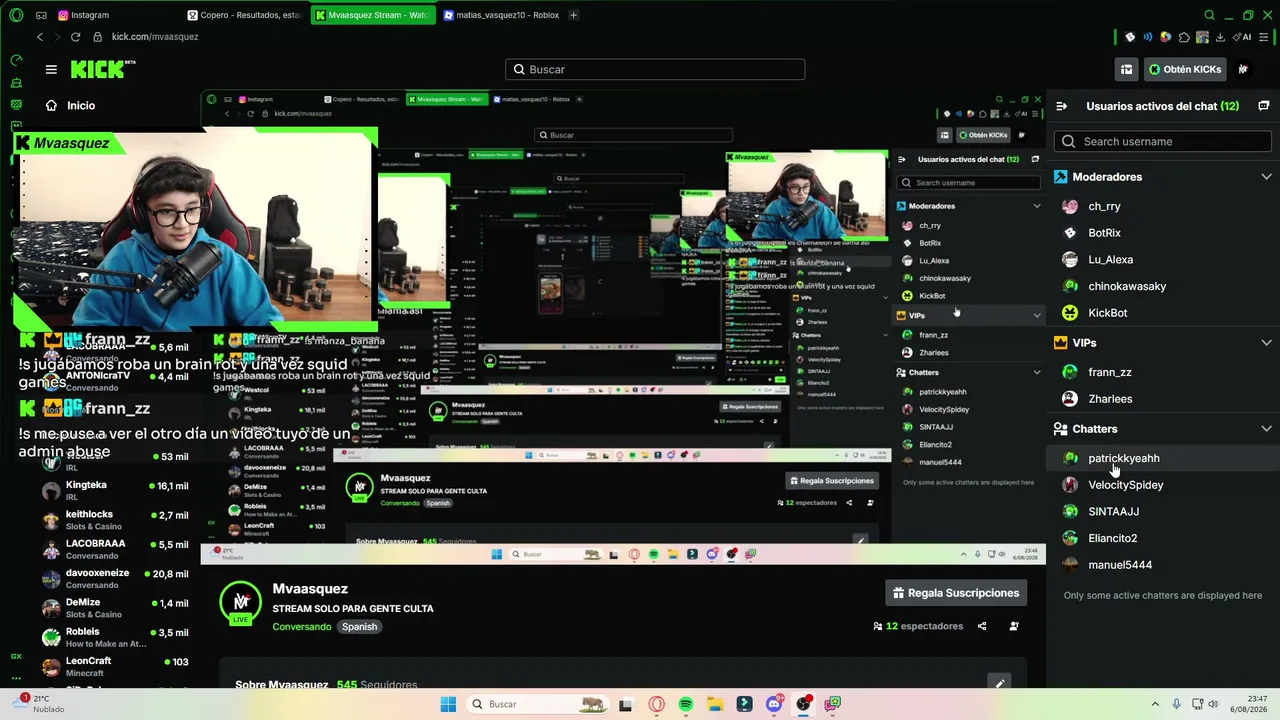Edit the Sobre Mvaasquez section pencil
The width and height of the screenshot is (1280, 720).
pyautogui.click(x=998, y=684)
